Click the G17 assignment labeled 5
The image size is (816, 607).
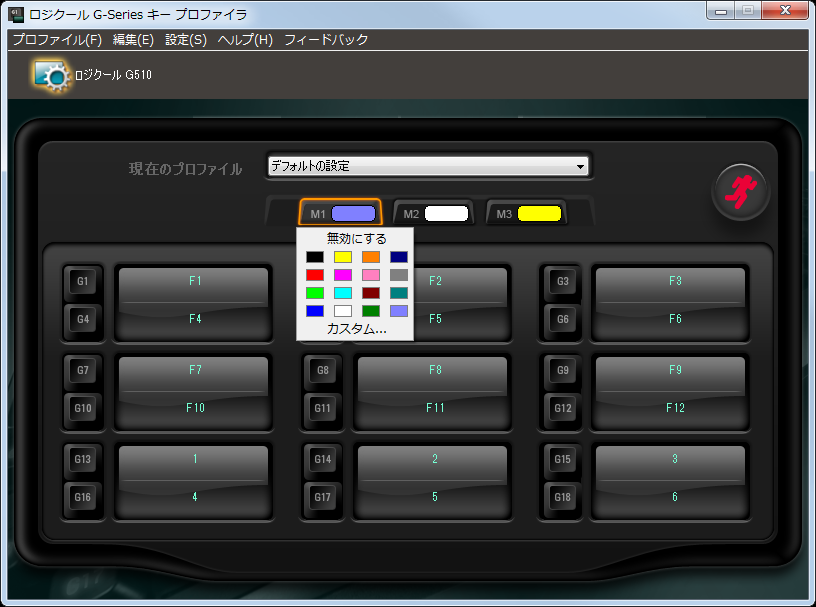[x=432, y=499]
